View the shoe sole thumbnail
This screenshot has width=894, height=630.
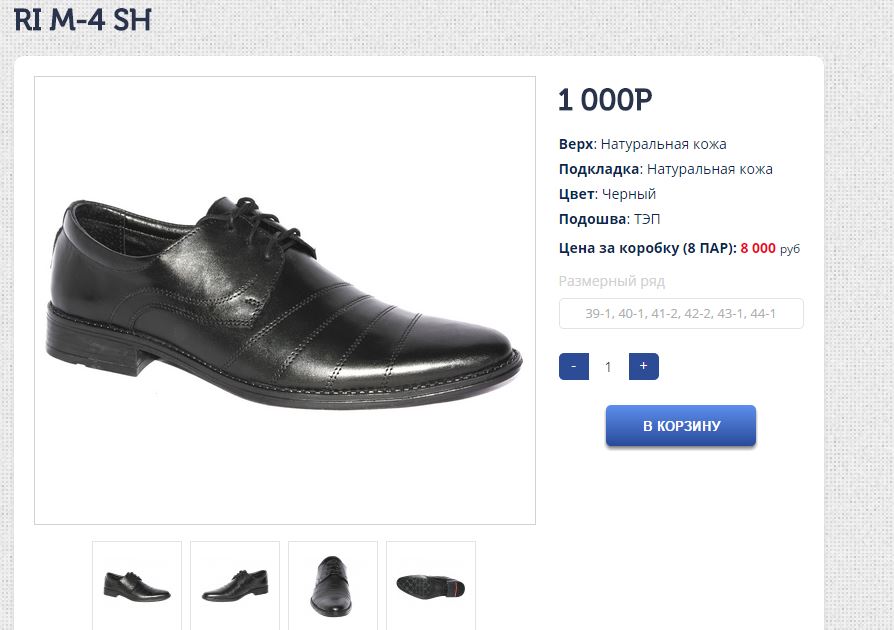pos(431,584)
